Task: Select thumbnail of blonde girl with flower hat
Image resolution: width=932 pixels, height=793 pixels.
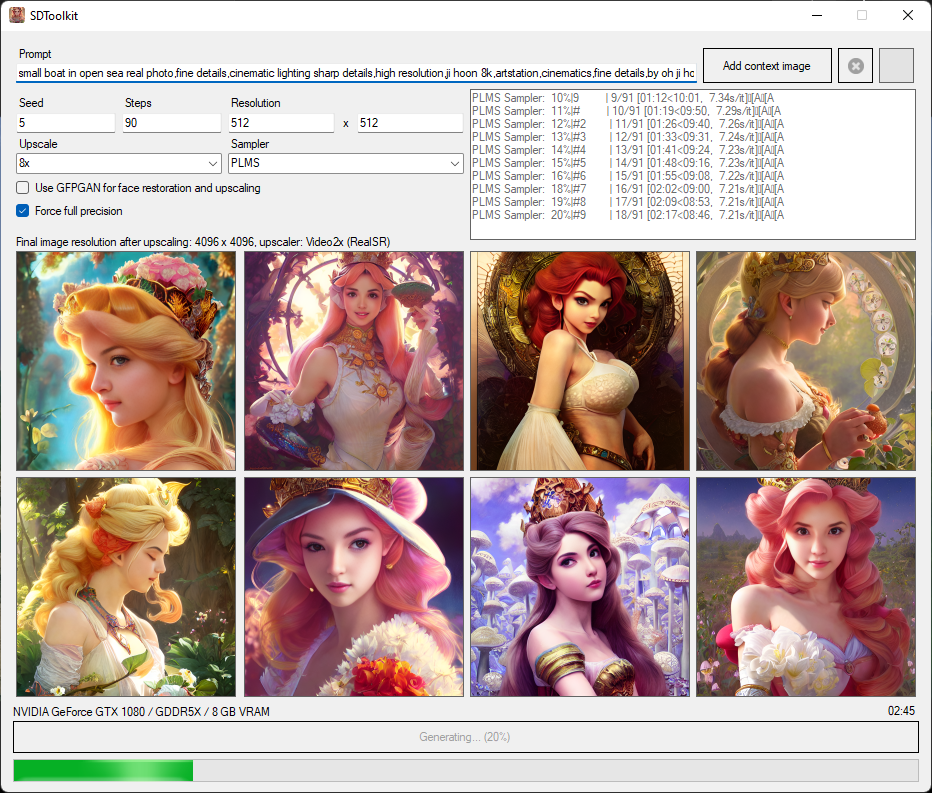Action: 126,361
